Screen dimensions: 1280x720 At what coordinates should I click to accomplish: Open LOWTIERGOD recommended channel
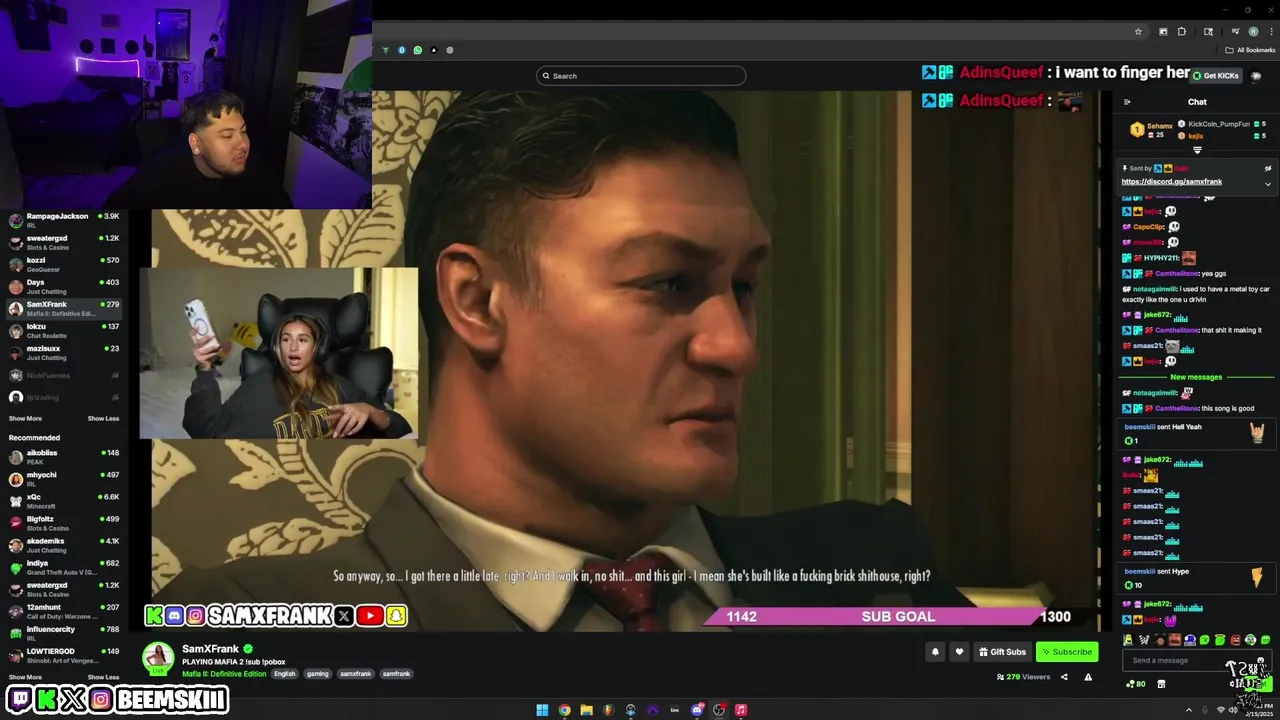64,655
